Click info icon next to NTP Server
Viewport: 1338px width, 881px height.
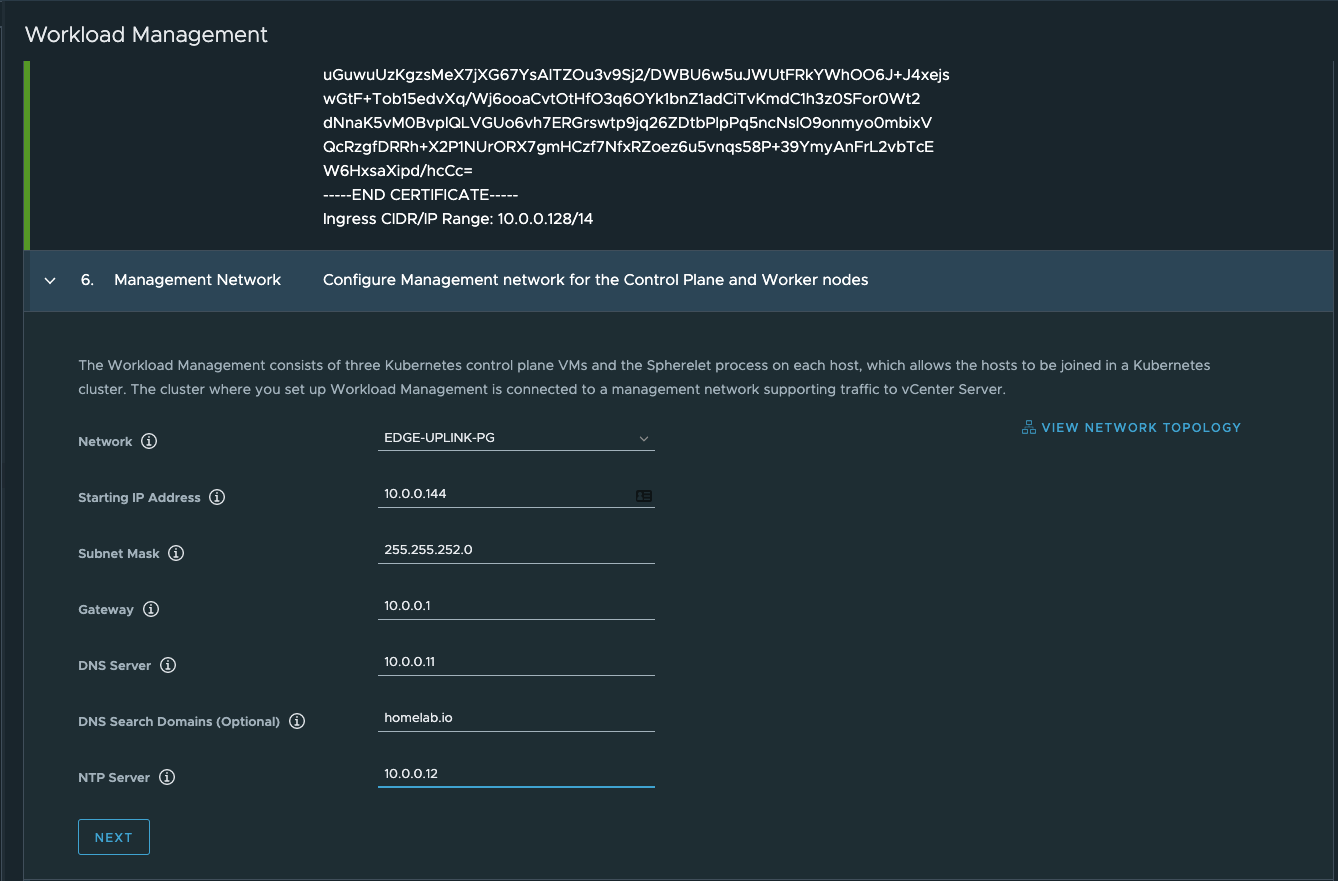[167, 777]
